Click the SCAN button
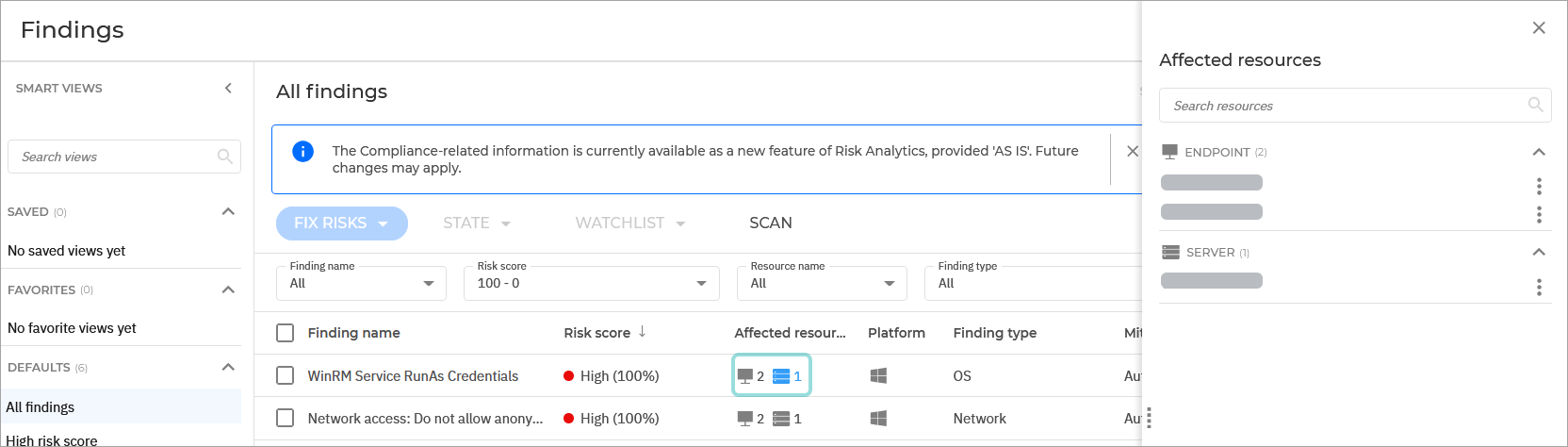The width and height of the screenshot is (1568, 447). click(770, 223)
